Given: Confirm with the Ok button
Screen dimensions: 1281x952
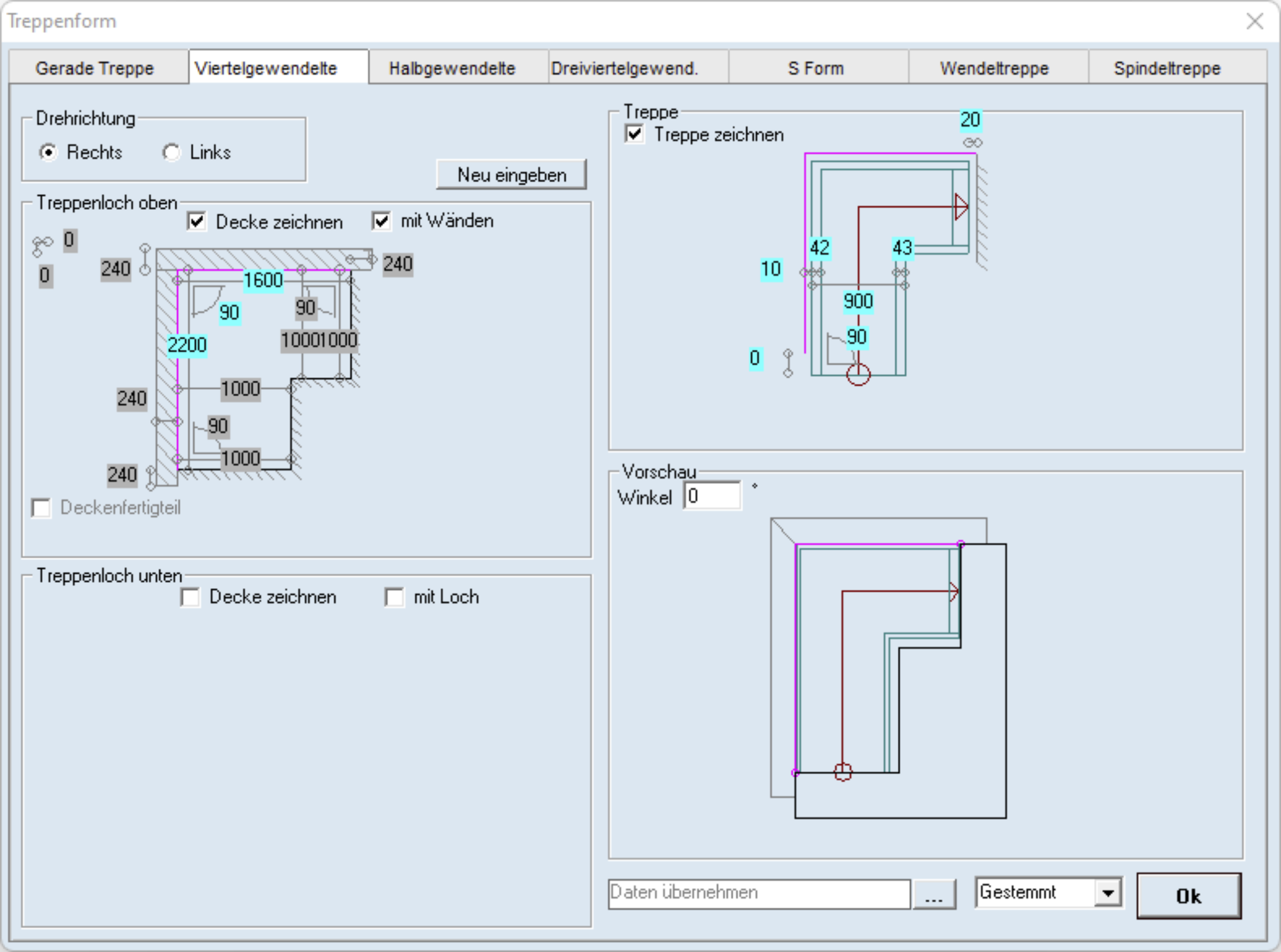Looking at the screenshot, I should (1189, 896).
